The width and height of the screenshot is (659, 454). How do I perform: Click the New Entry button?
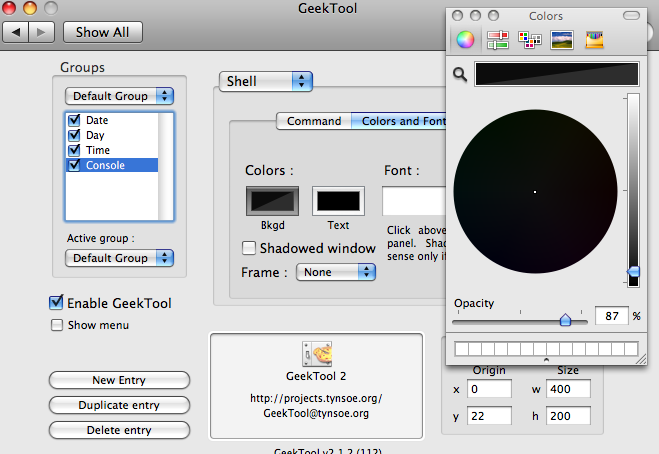click(119, 380)
